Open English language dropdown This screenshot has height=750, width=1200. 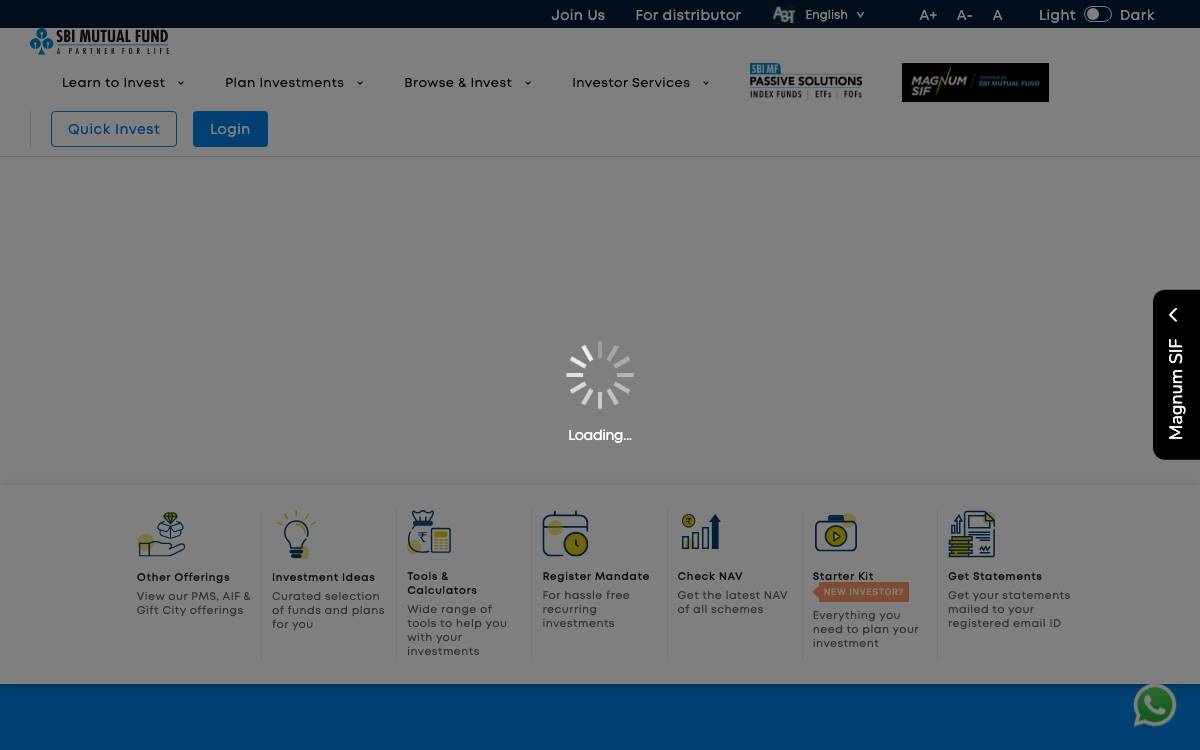coord(834,15)
